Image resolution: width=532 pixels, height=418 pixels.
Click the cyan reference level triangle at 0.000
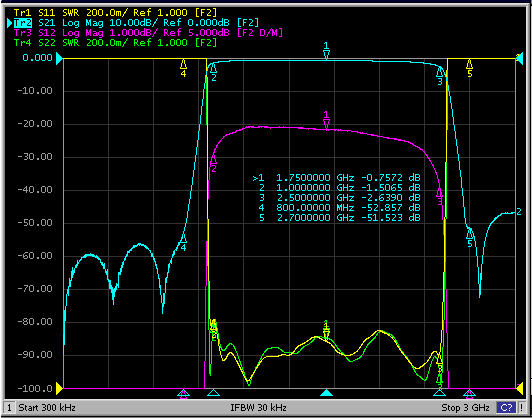tap(59, 58)
